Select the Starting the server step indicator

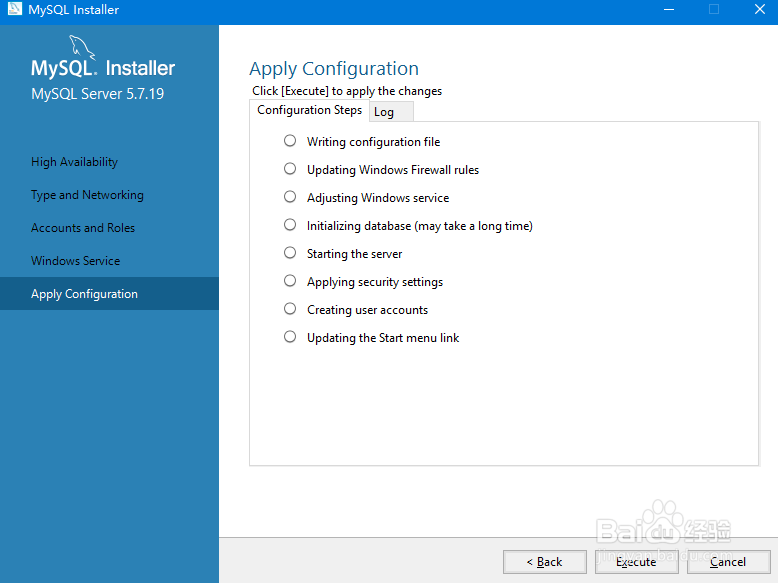290,253
